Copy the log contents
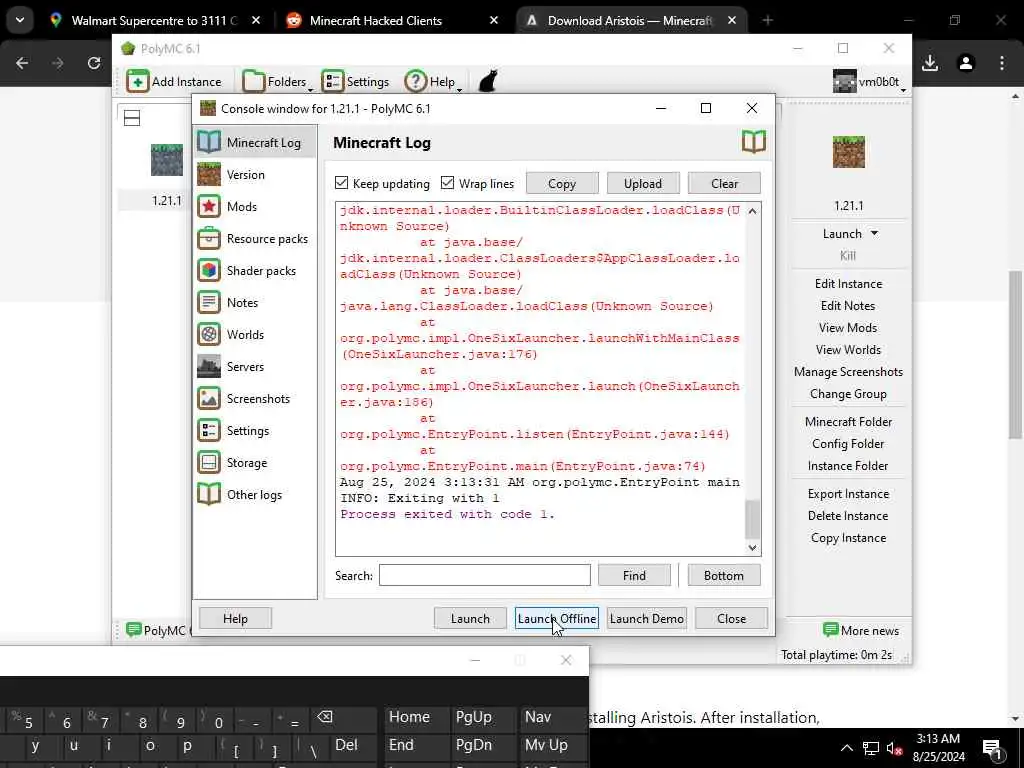Image resolution: width=1024 pixels, height=768 pixels. (x=562, y=184)
